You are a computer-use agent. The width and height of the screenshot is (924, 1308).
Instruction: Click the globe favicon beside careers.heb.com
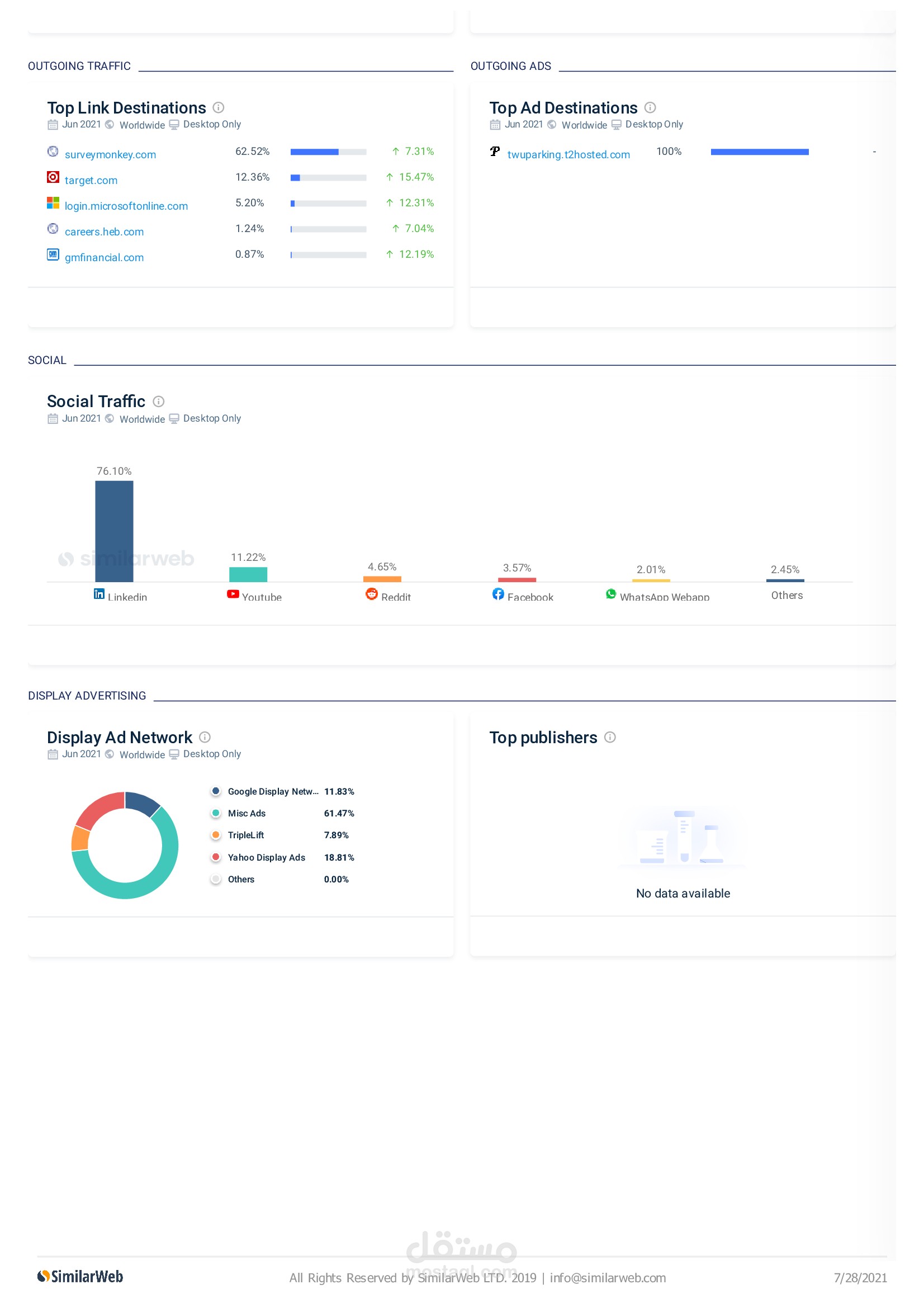(53, 228)
